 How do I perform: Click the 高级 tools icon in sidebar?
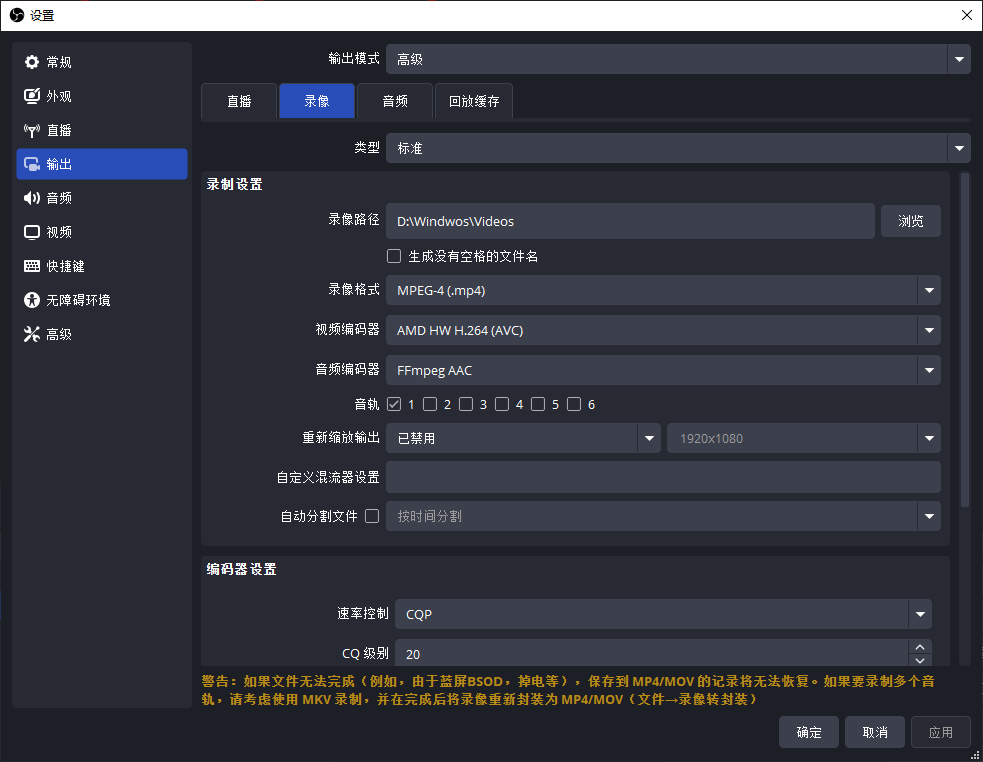pos(32,334)
